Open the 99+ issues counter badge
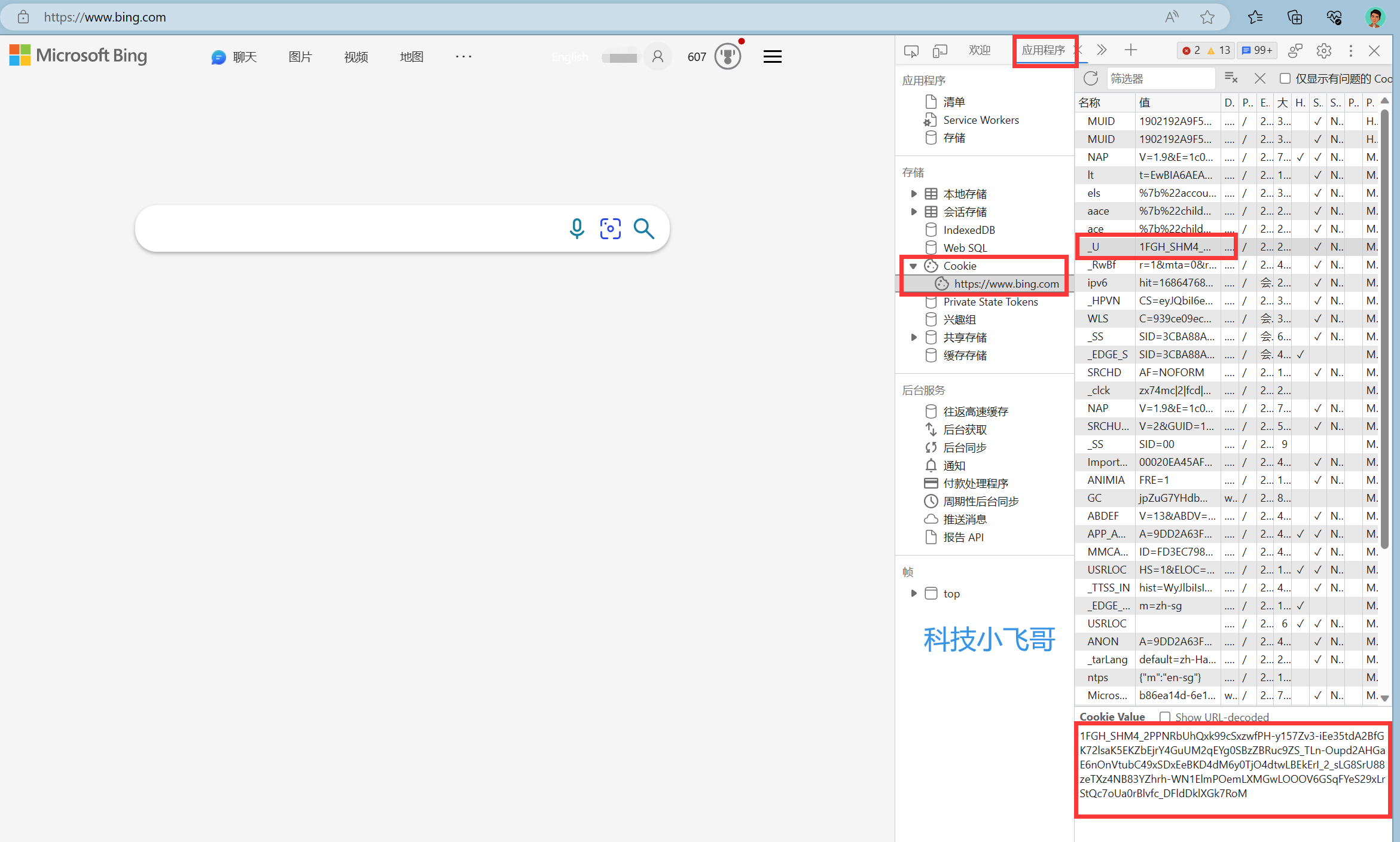 pyautogui.click(x=1257, y=50)
